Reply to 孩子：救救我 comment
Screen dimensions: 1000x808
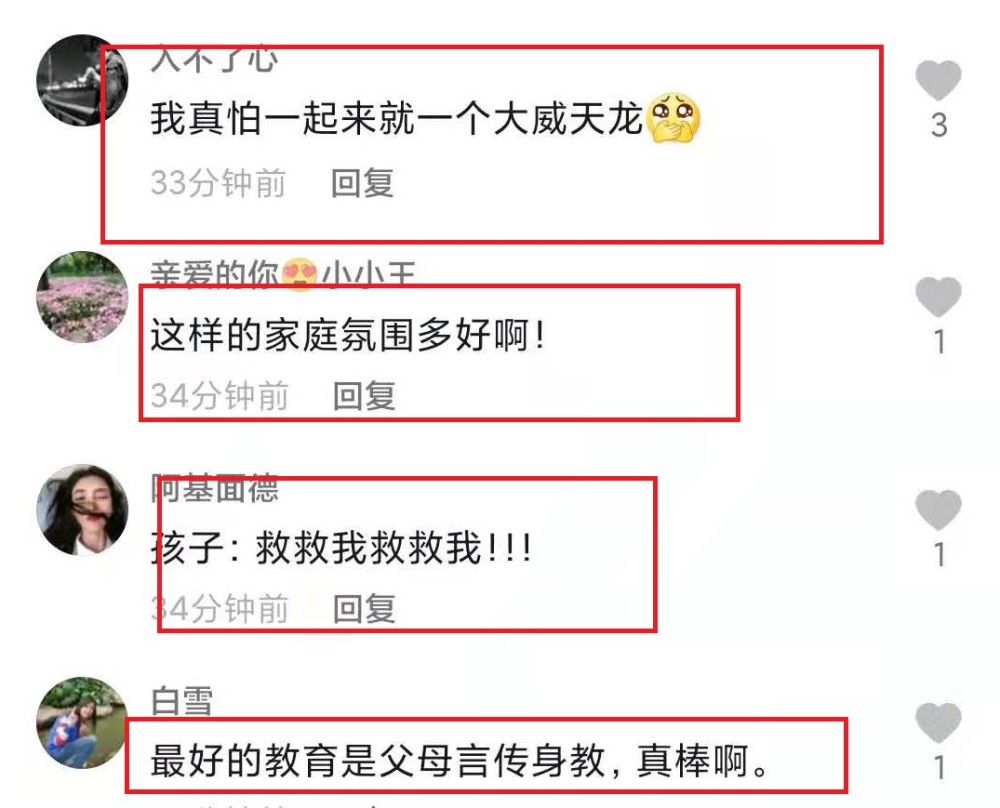click(365, 609)
